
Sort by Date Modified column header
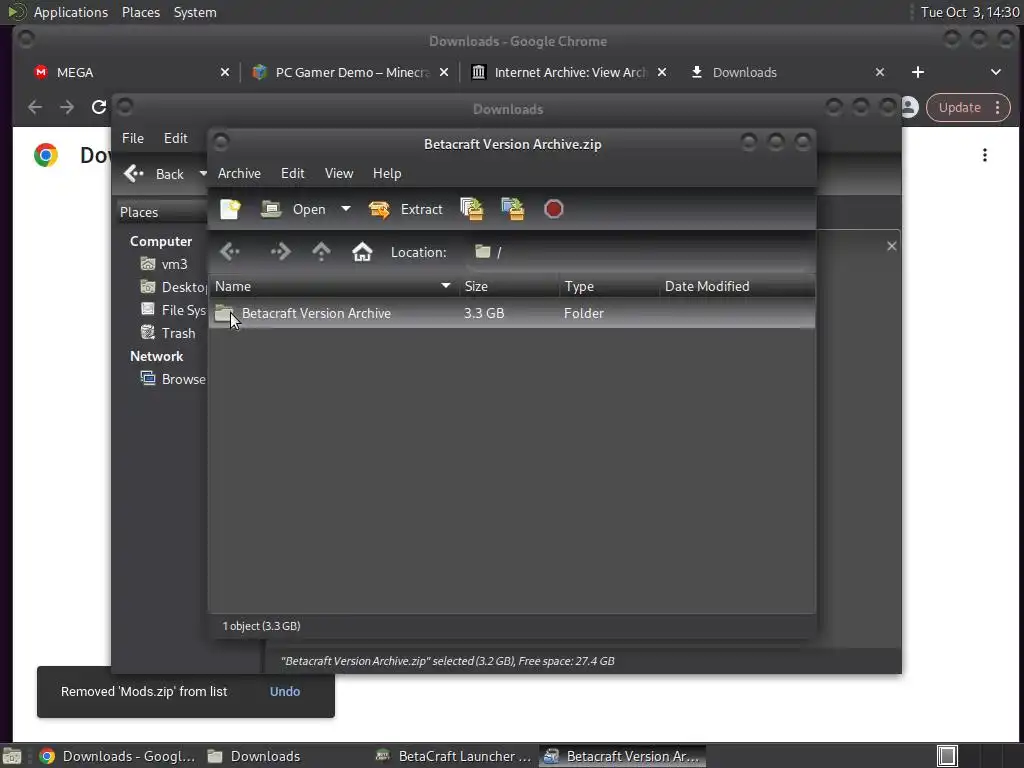tap(737, 287)
